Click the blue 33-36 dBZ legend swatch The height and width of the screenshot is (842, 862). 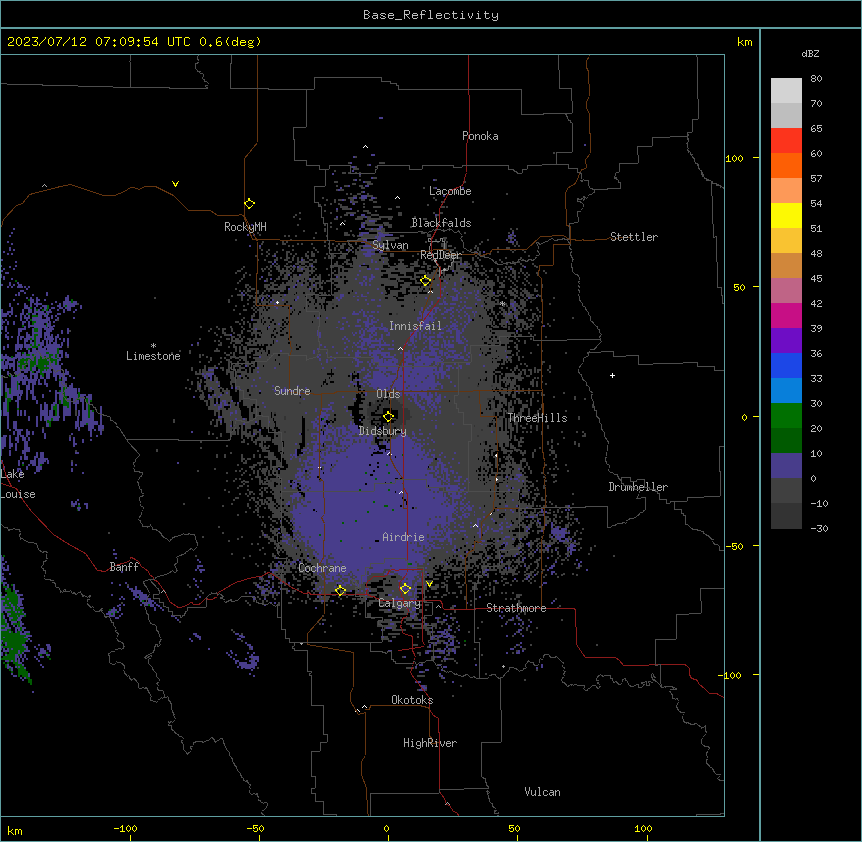786,365
